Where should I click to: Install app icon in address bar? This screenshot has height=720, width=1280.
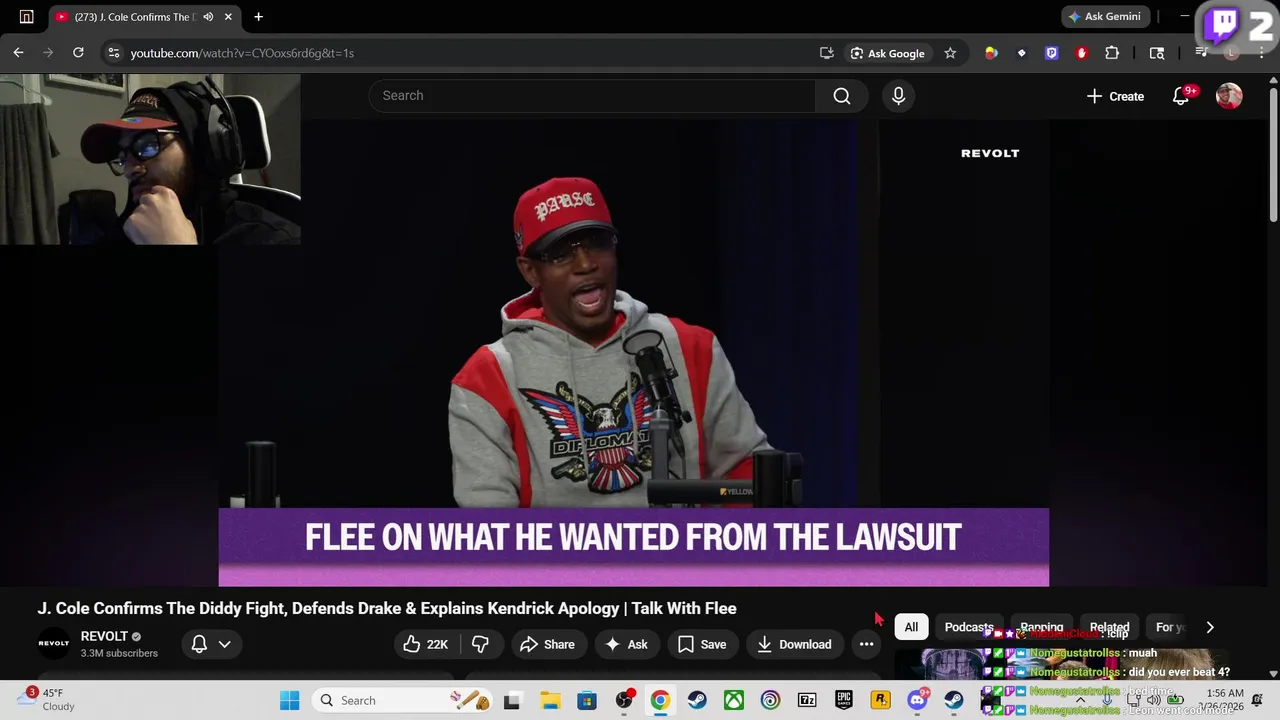(x=827, y=53)
